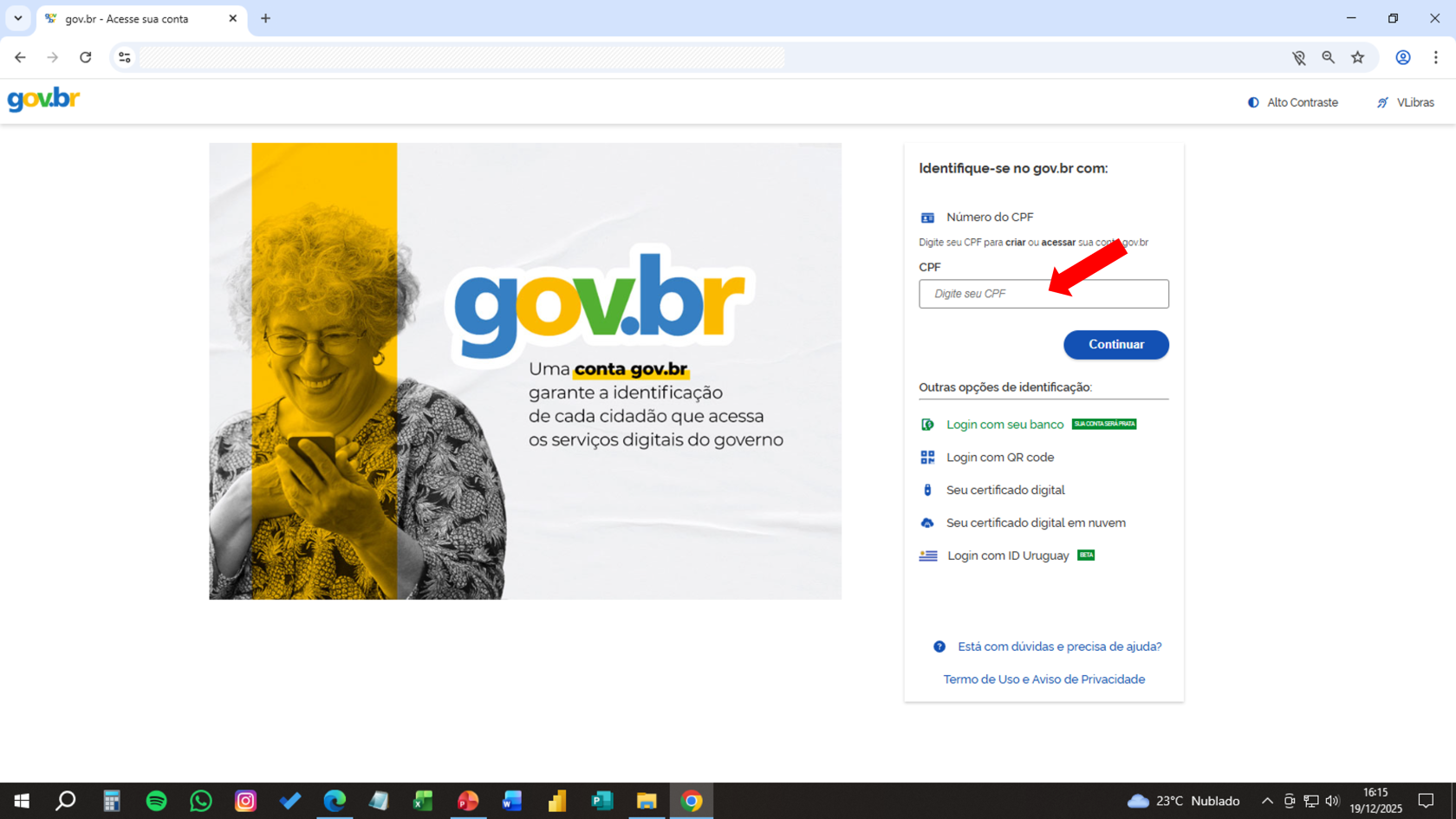Click the CPF card icon beside Número do CPF
This screenshot has height=819, width=1456.
pyautogui.click(x=927, y=217)
